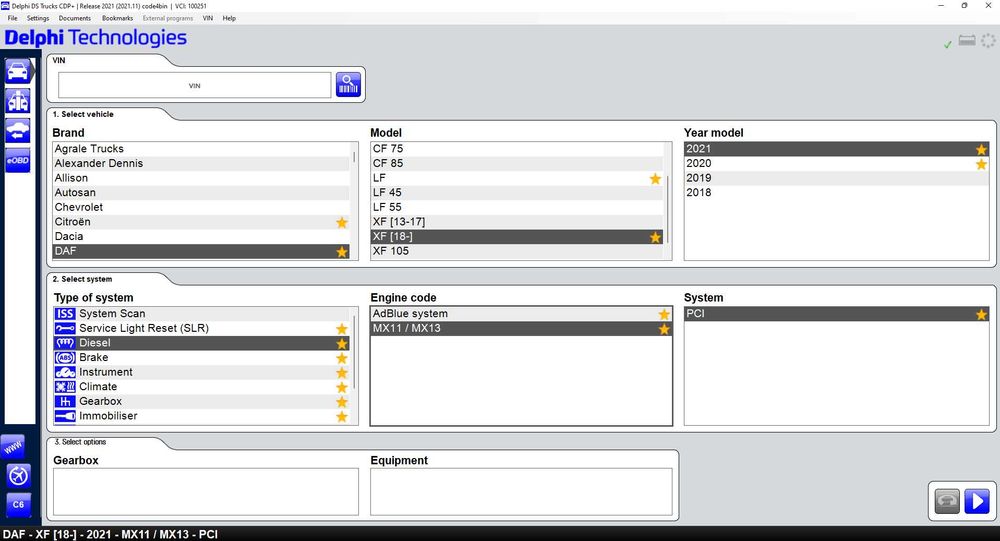Image resolution: width=1000 pixels, height=541 pixels.
Task: Select Instrument system type
Action: tap(202, 372)
